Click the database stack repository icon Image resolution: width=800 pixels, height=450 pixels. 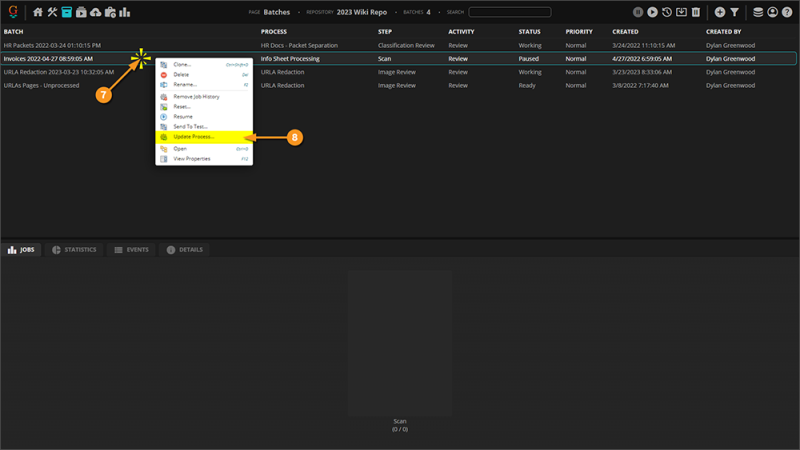tap(758, 12)
